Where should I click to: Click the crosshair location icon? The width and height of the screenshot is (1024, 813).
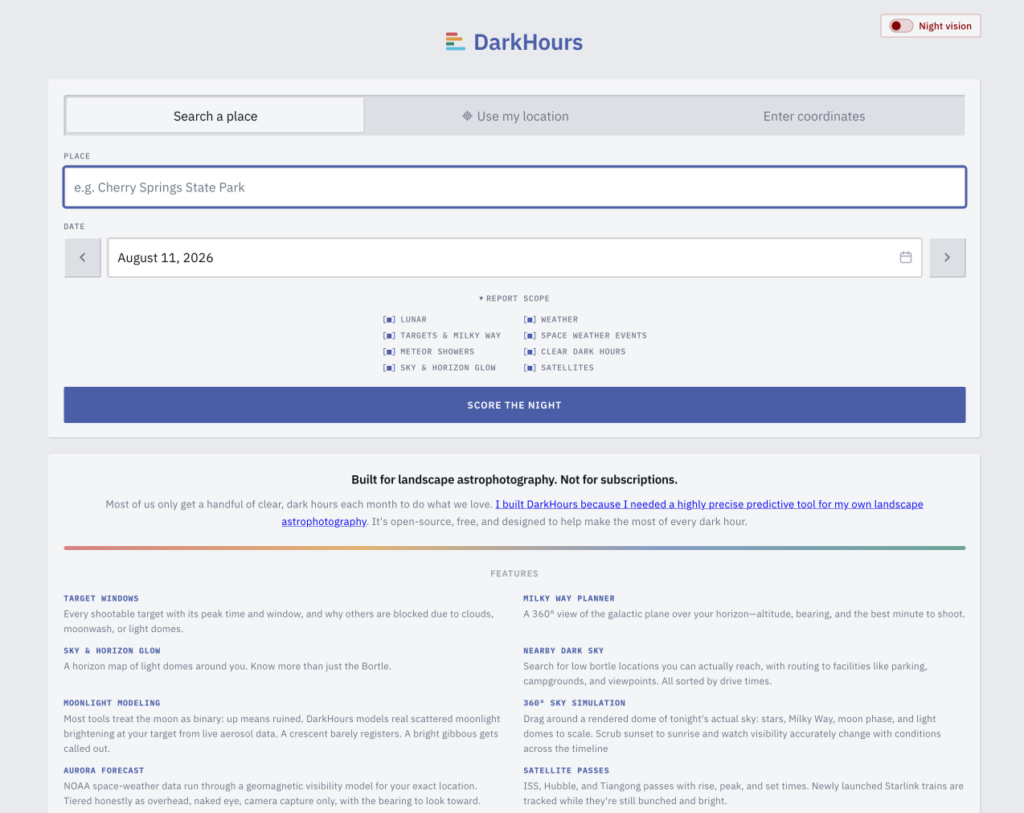pos(467,116)
